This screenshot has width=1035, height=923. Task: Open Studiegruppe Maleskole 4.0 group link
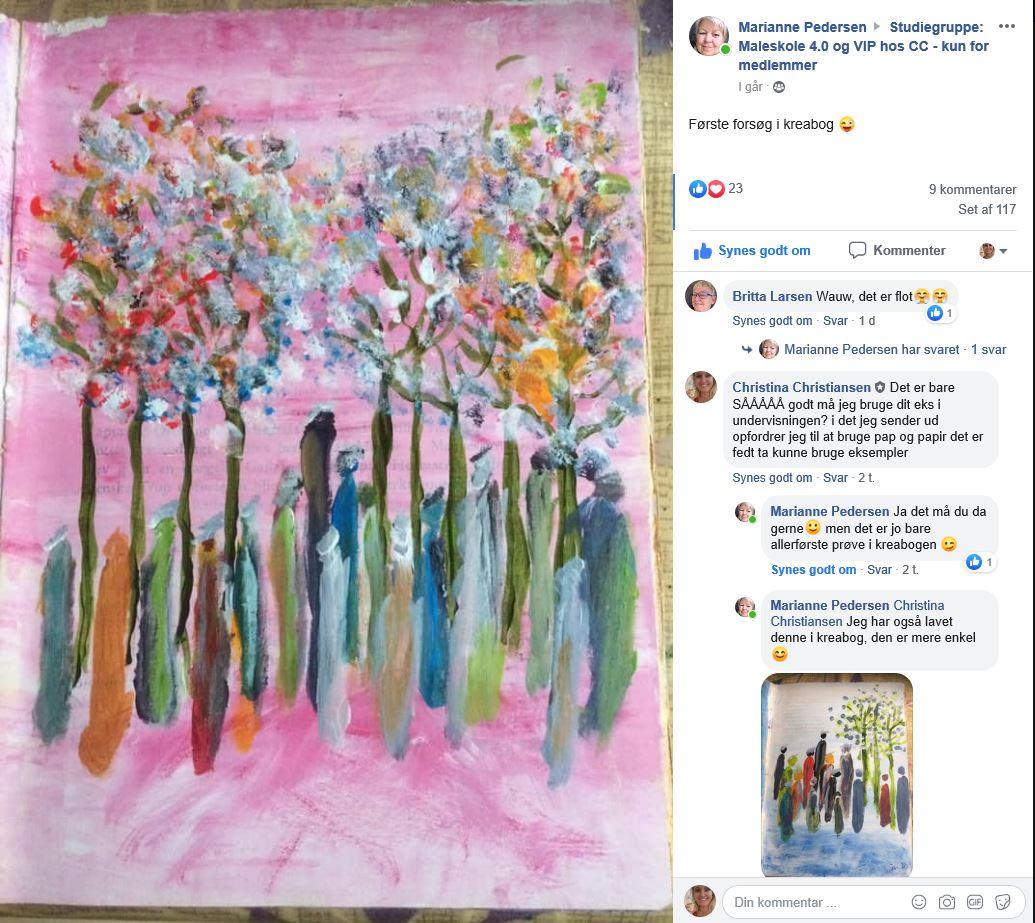click(863, 46)
